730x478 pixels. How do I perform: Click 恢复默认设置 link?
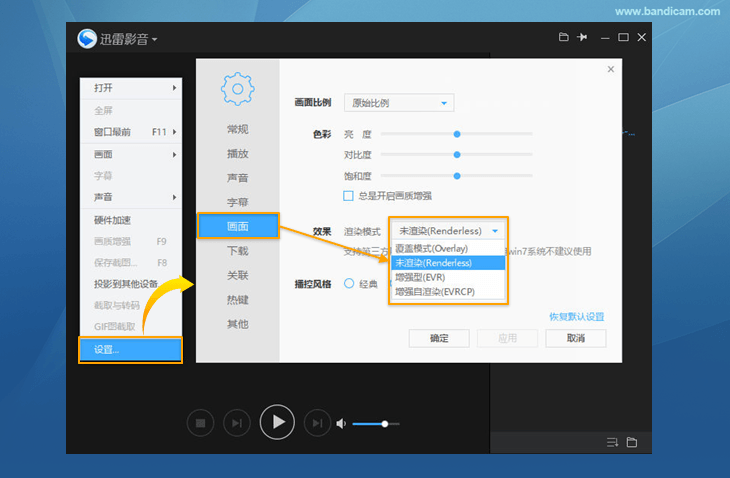[576, 317]
